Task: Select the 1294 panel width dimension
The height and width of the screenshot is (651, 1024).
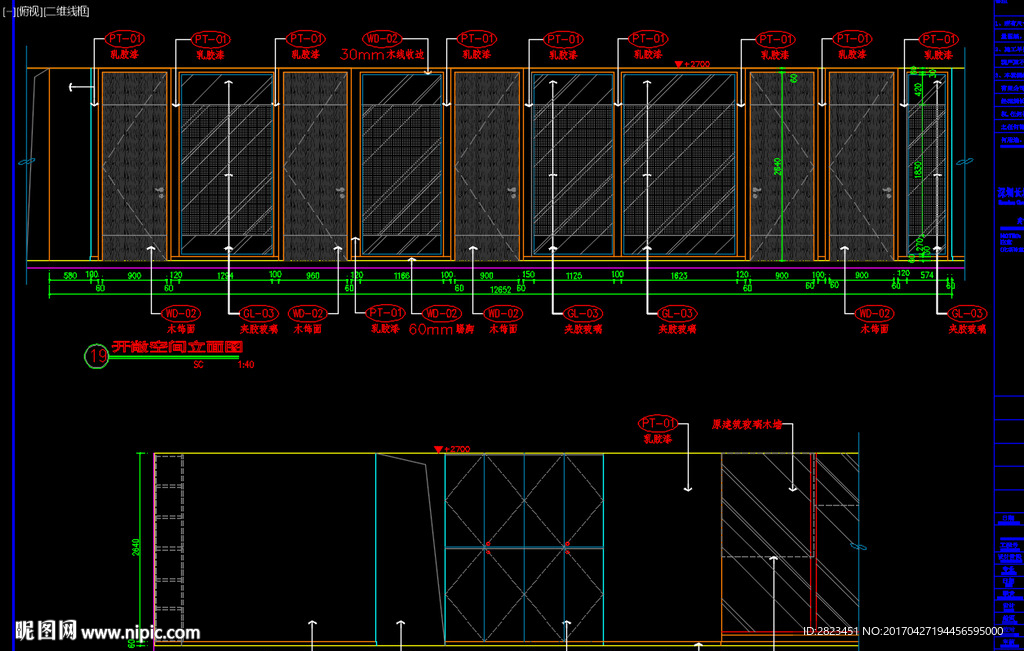Action: click(225, 275)
